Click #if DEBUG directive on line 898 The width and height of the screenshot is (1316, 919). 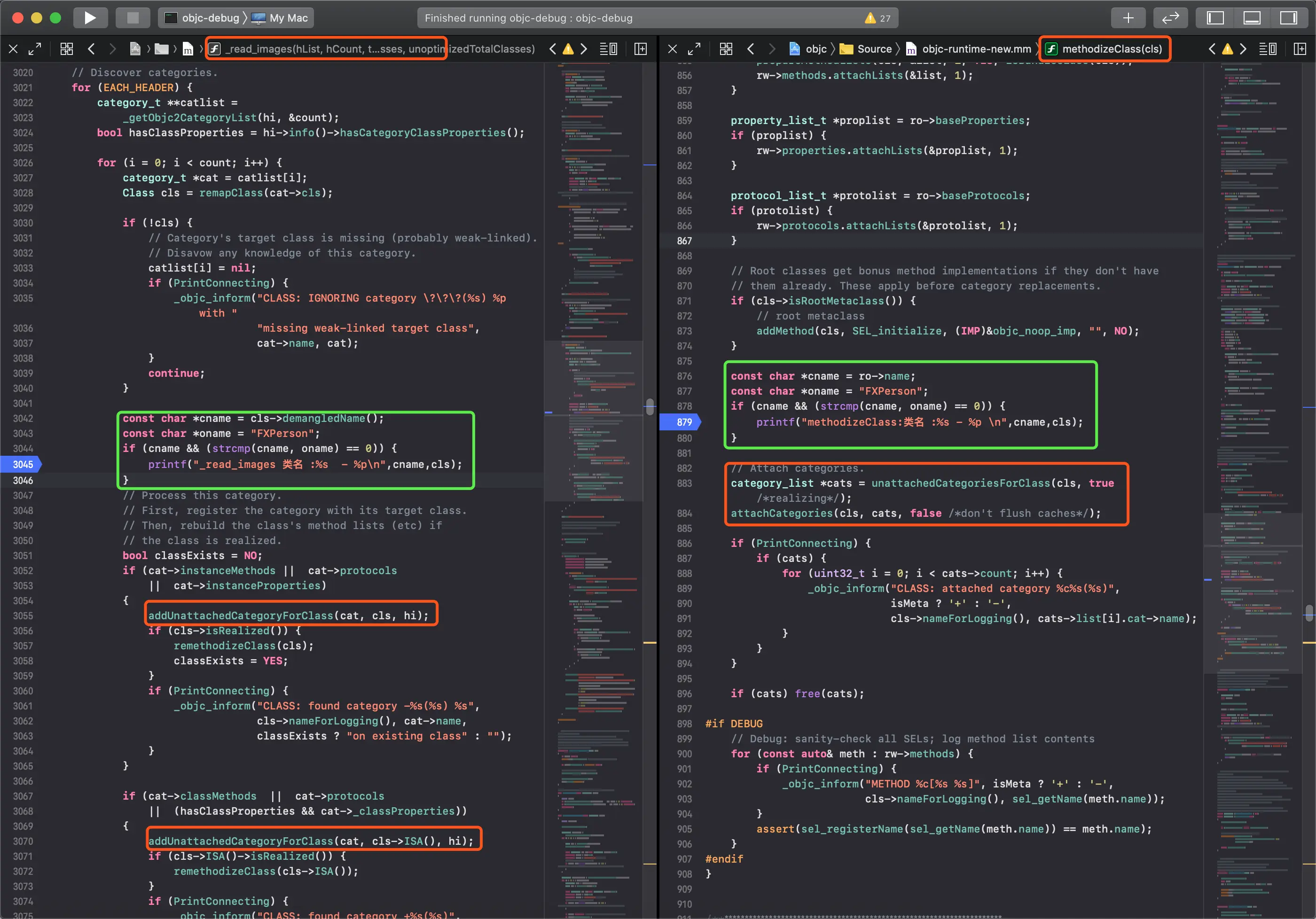pos(734,724)
